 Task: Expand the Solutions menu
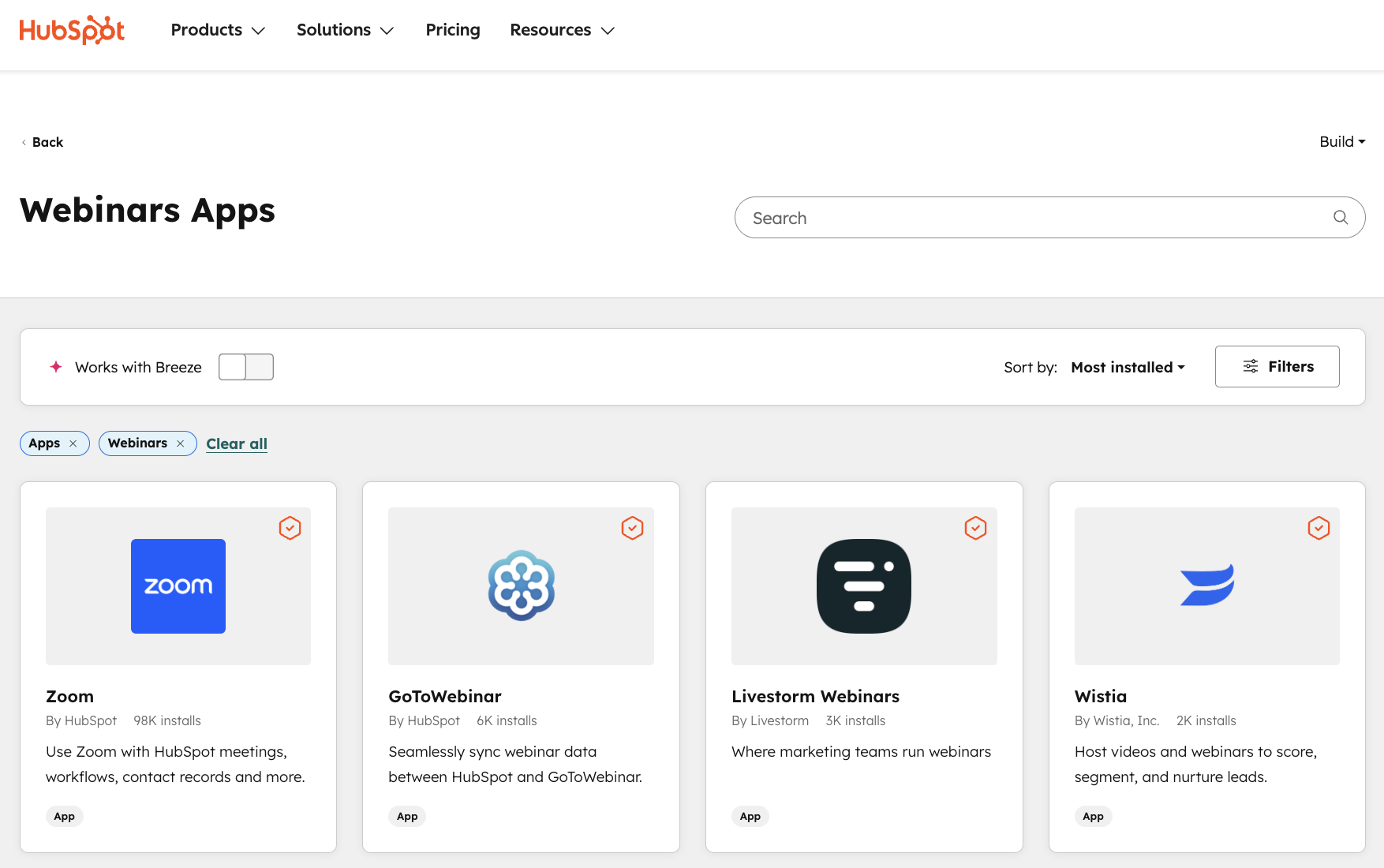[x=345, y=30]
